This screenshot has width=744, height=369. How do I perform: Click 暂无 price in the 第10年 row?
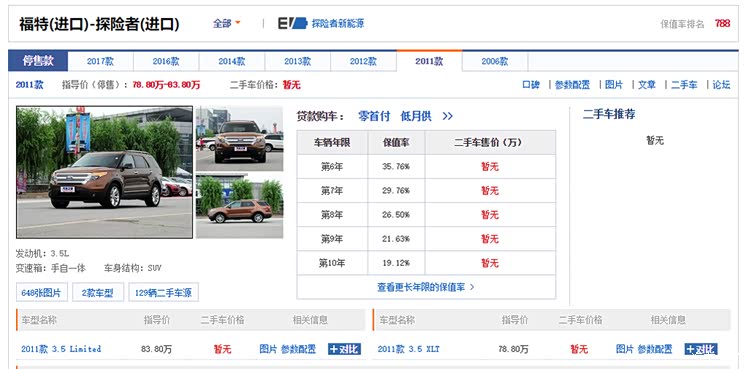click(490, 263)
